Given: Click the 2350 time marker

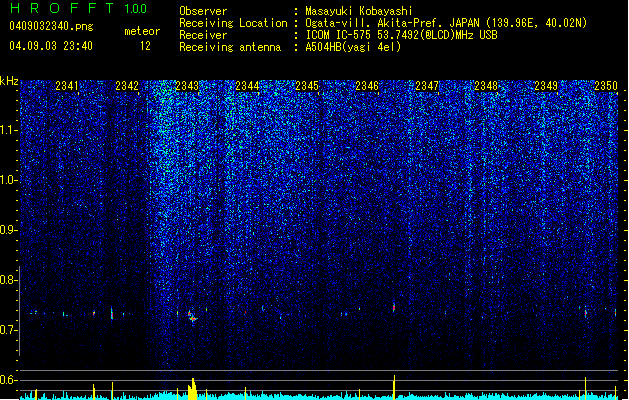Looking at the screenshot, I should [606, 86].
